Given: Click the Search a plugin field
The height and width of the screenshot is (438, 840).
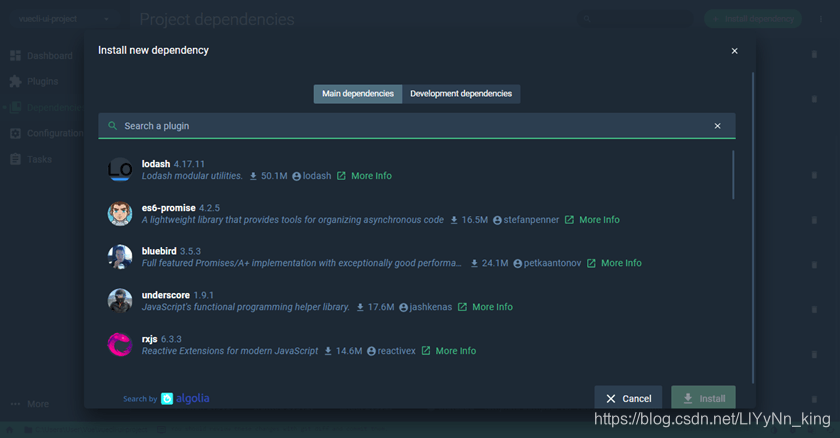Looking at the screenshot, I should [x=416, y=126].
